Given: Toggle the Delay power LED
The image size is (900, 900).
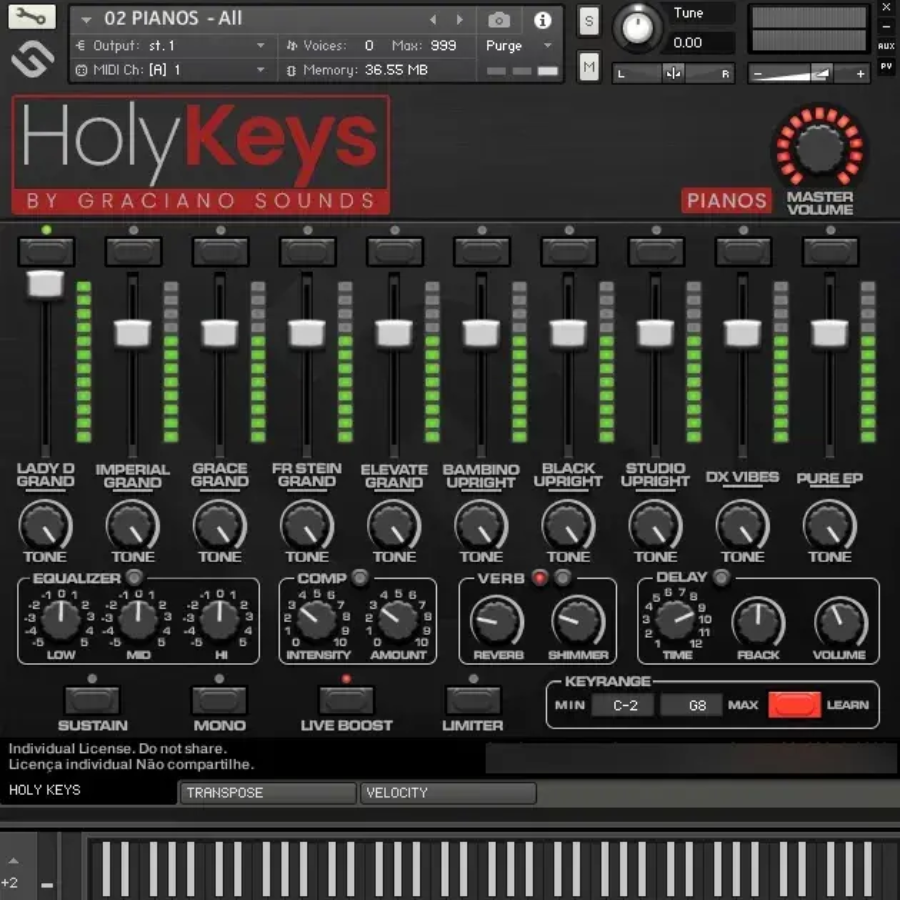Looking at the screenshot, I should click(721, 577).
